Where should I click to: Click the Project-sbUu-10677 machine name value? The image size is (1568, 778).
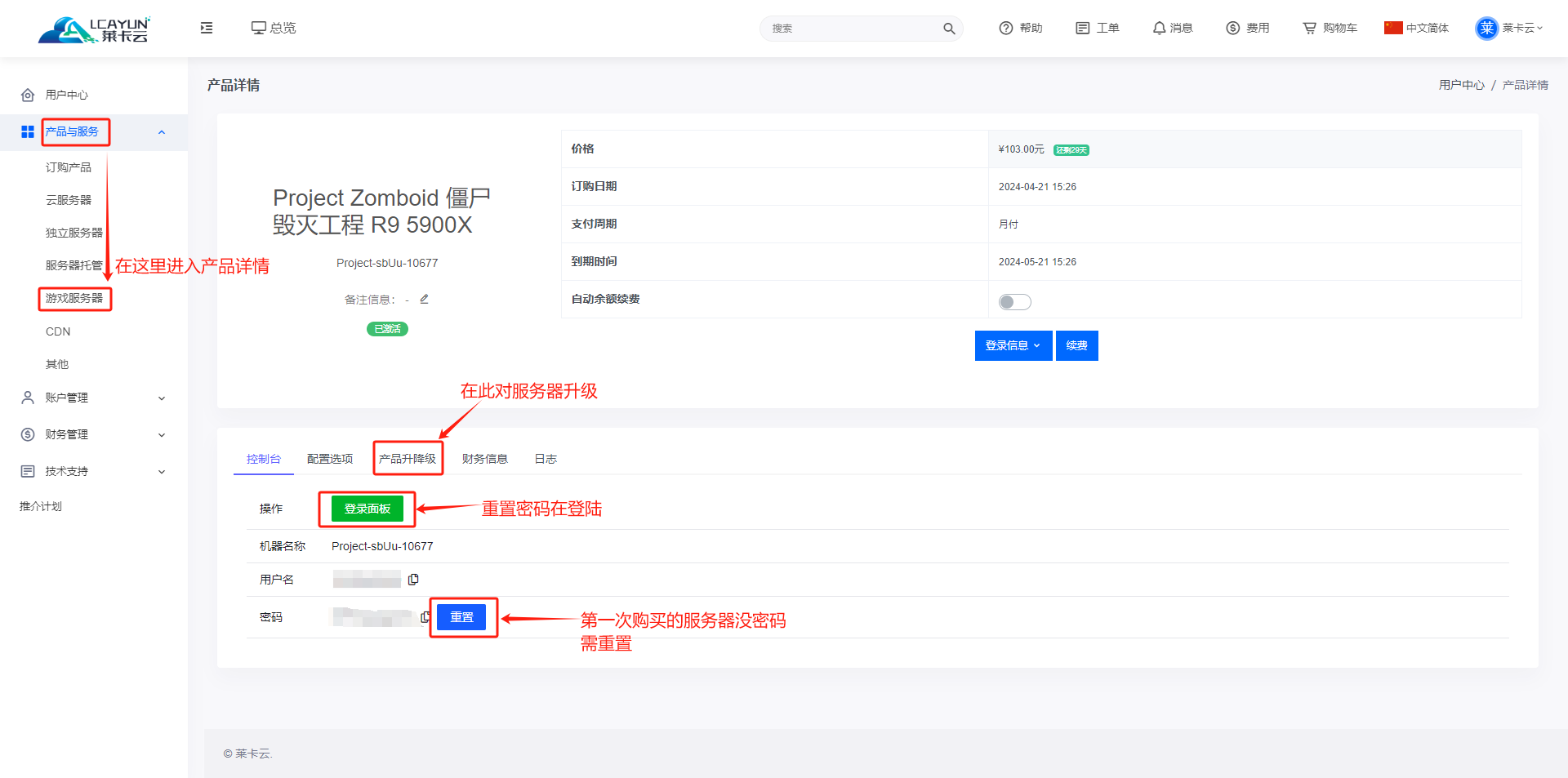[382, 546]
